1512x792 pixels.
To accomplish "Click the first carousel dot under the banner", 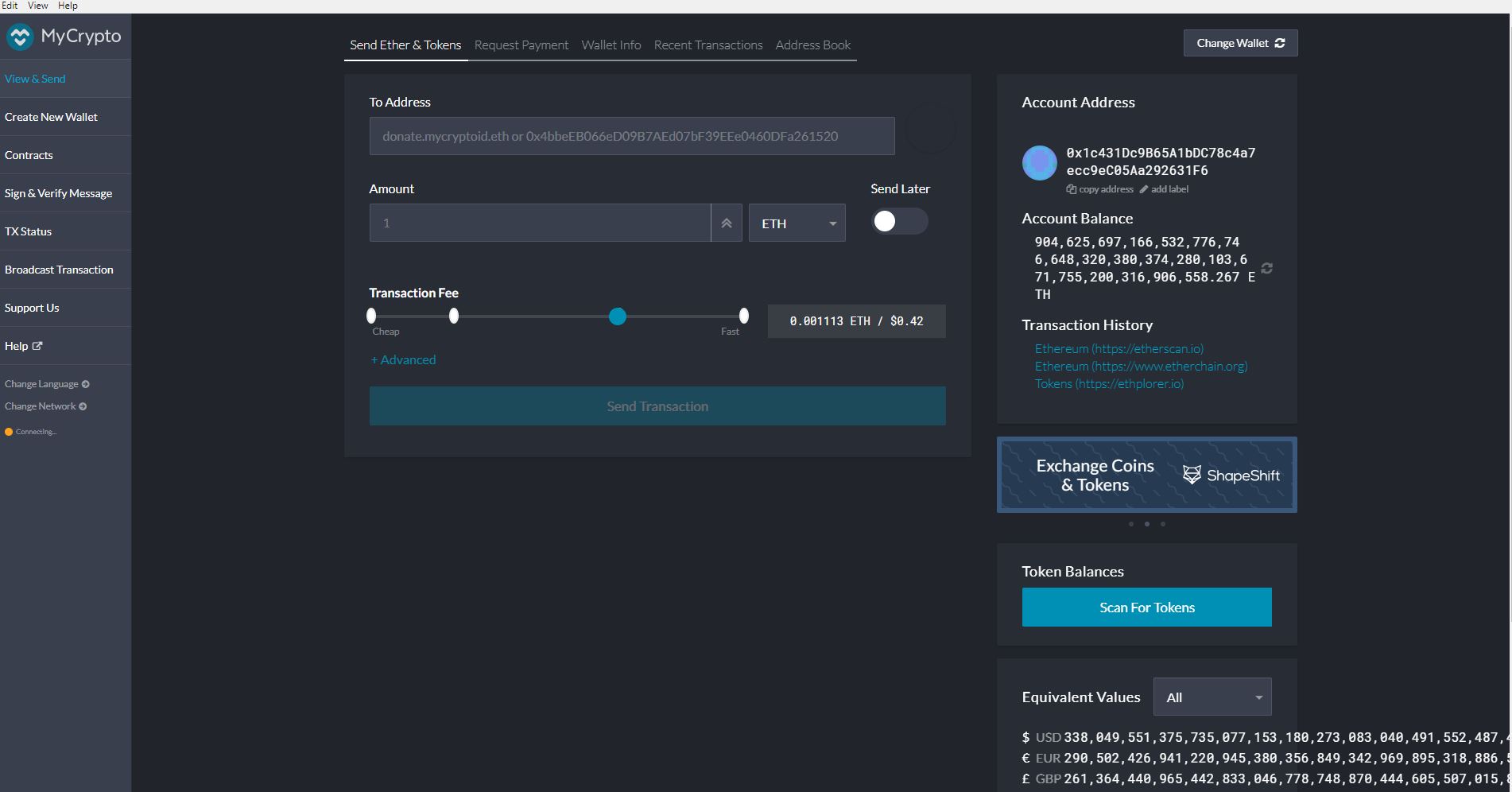I will 1131,524.
